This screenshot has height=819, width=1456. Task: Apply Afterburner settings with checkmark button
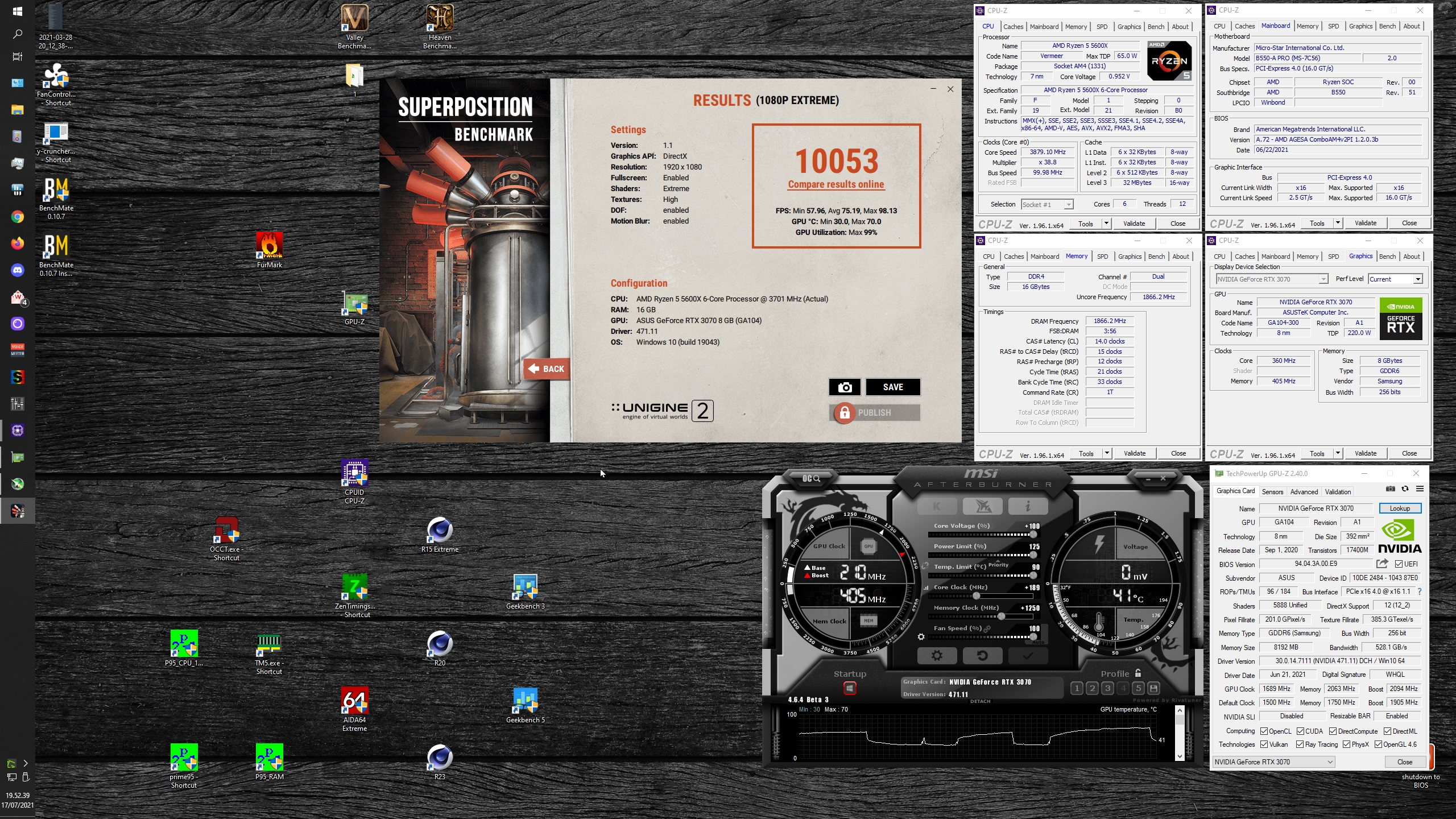tap(1028, 656)
